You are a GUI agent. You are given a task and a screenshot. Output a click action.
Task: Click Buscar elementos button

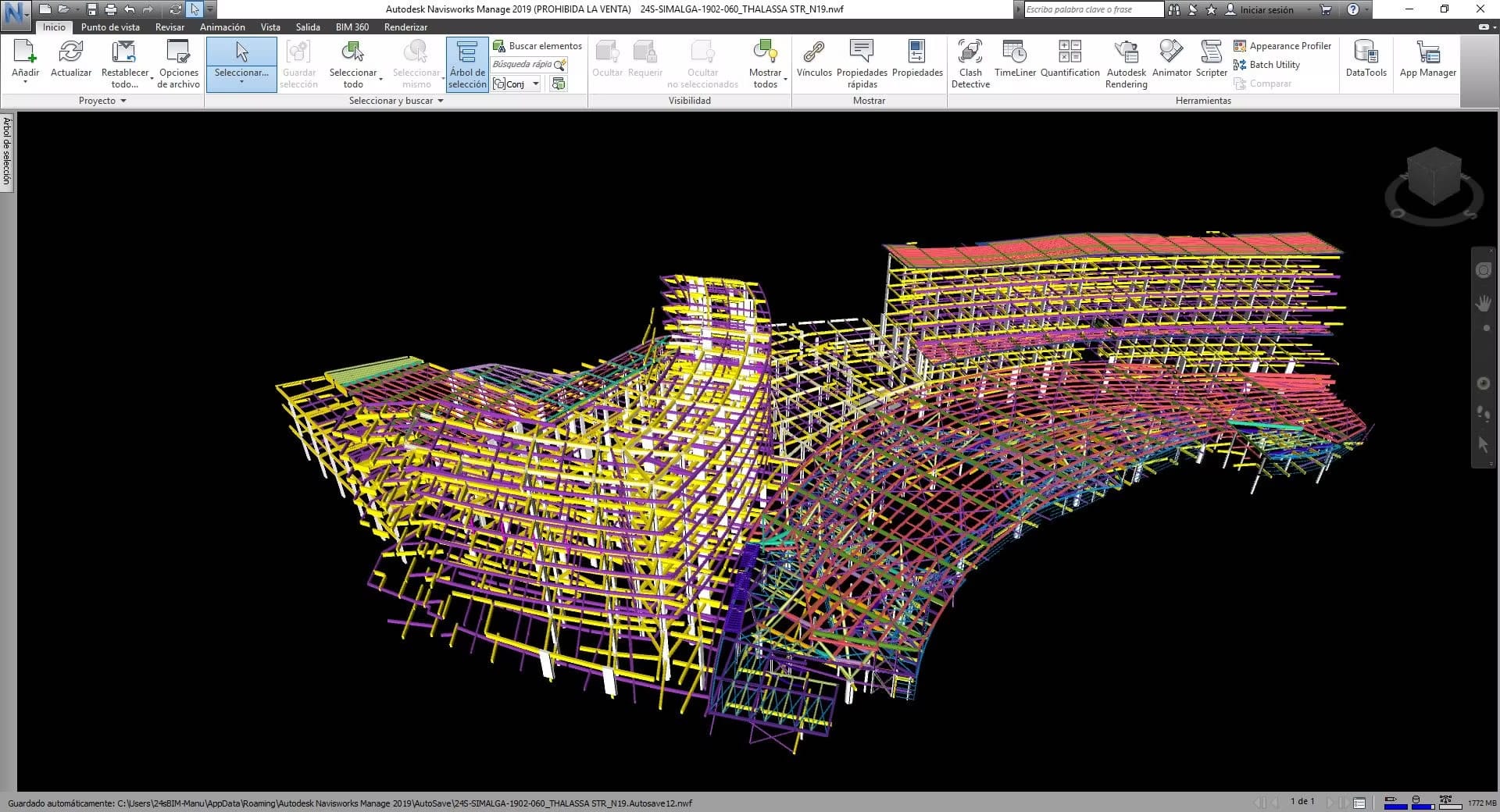537,46
